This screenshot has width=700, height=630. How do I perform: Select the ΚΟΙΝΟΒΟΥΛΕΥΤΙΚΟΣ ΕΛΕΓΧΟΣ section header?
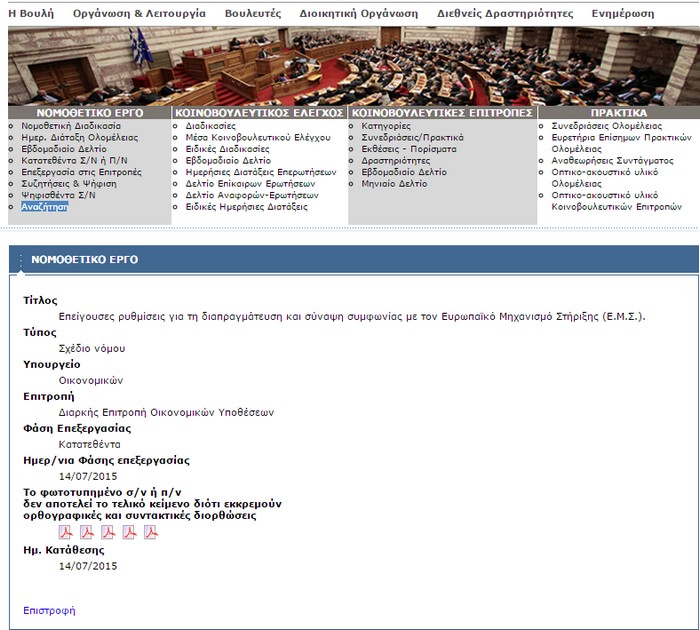259,113
